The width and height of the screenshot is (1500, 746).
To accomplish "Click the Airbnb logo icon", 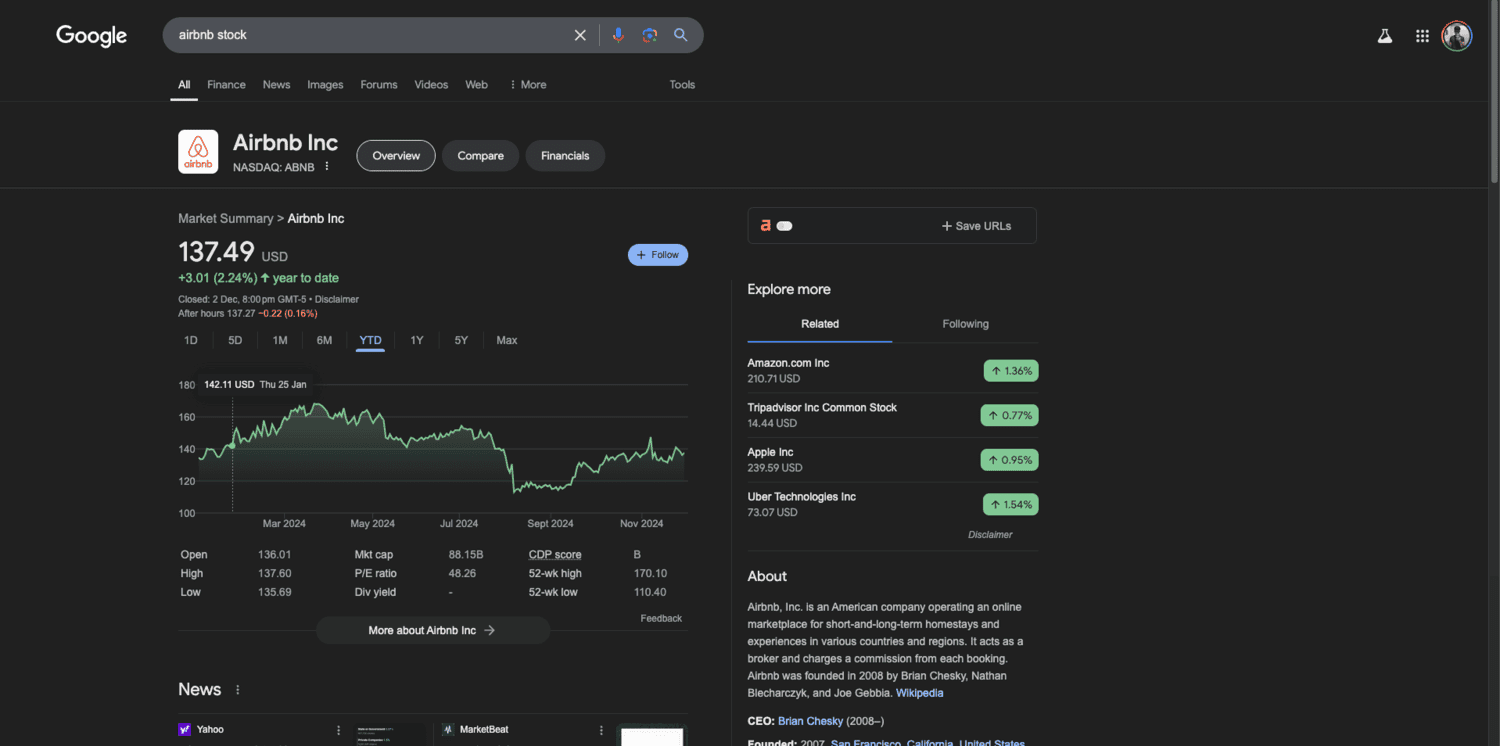I will (x=198, y=152).
